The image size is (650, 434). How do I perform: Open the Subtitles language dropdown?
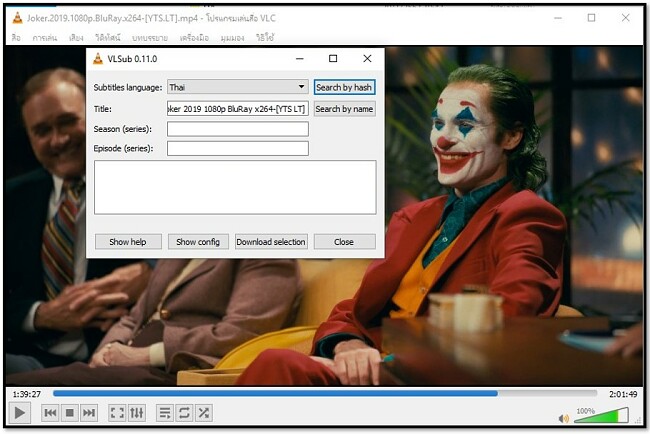(238, 87)
